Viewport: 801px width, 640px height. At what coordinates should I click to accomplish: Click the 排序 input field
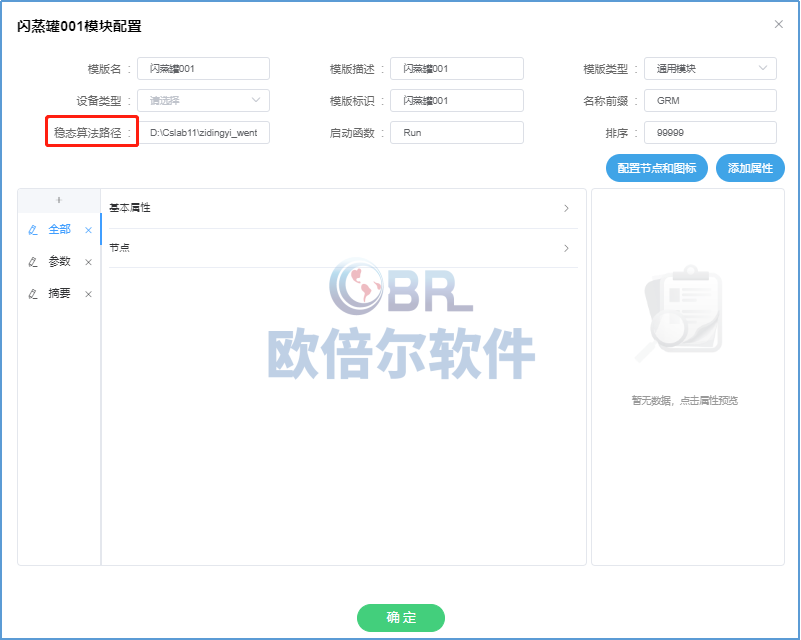click(710, 132)
